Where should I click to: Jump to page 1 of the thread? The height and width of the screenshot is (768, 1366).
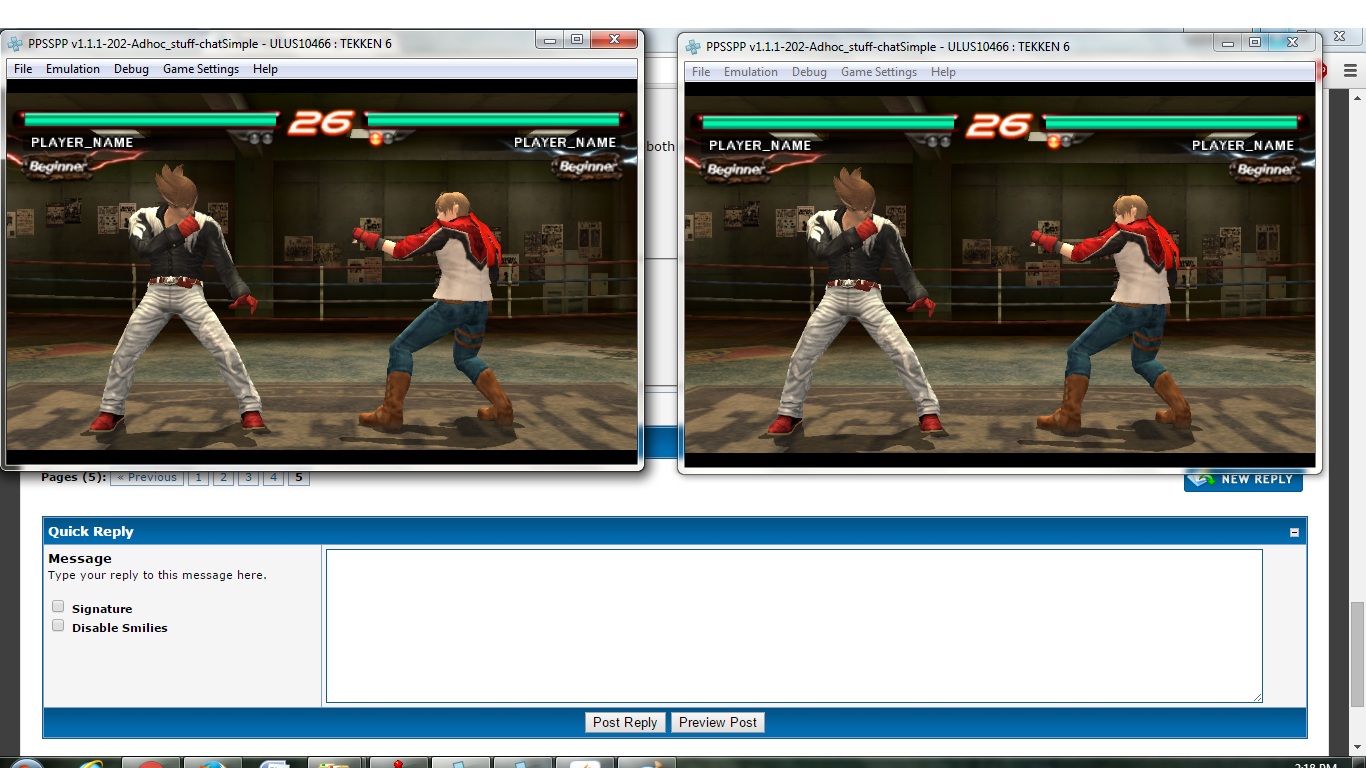(x=198, y=478)
